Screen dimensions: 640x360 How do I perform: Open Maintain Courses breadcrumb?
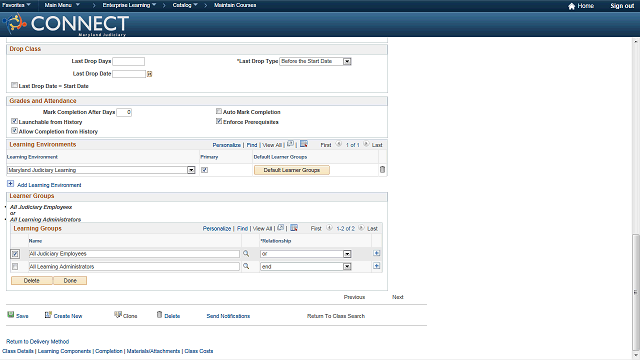click(235, 5)
